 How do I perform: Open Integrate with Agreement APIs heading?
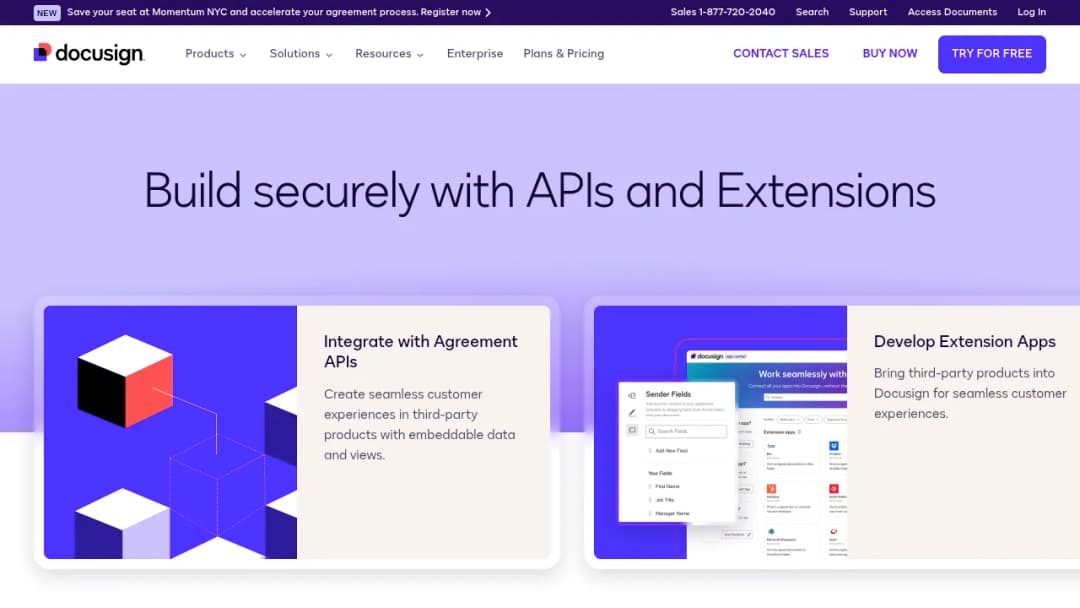tap(420, 351)
